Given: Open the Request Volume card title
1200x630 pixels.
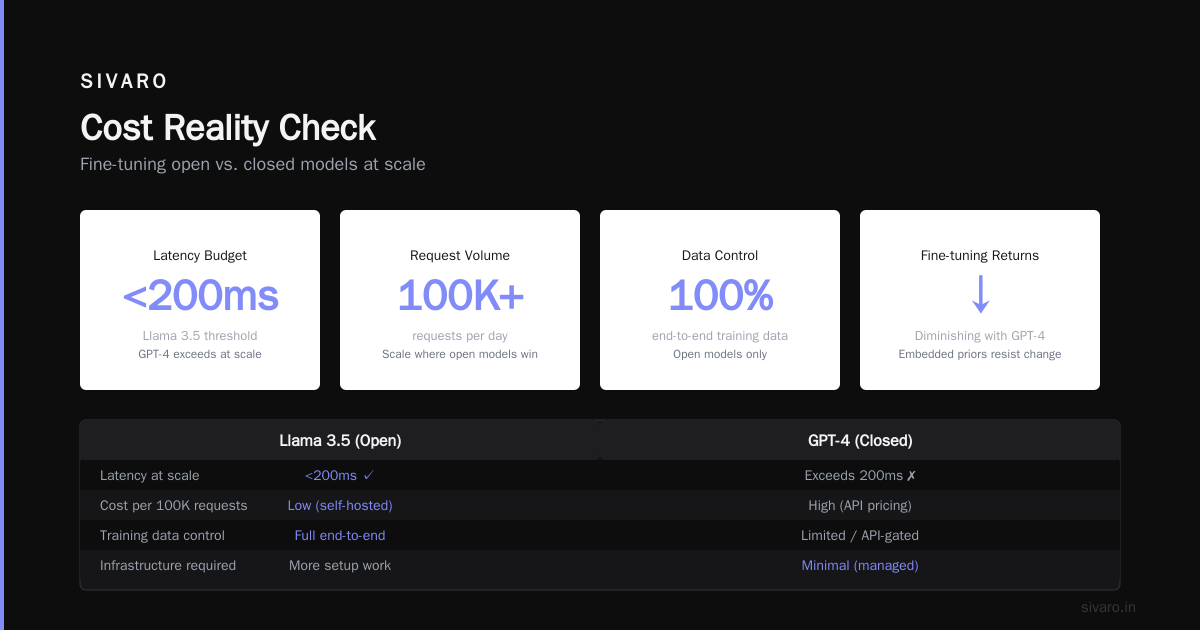Looking at the screenshot, I should 460,255.
